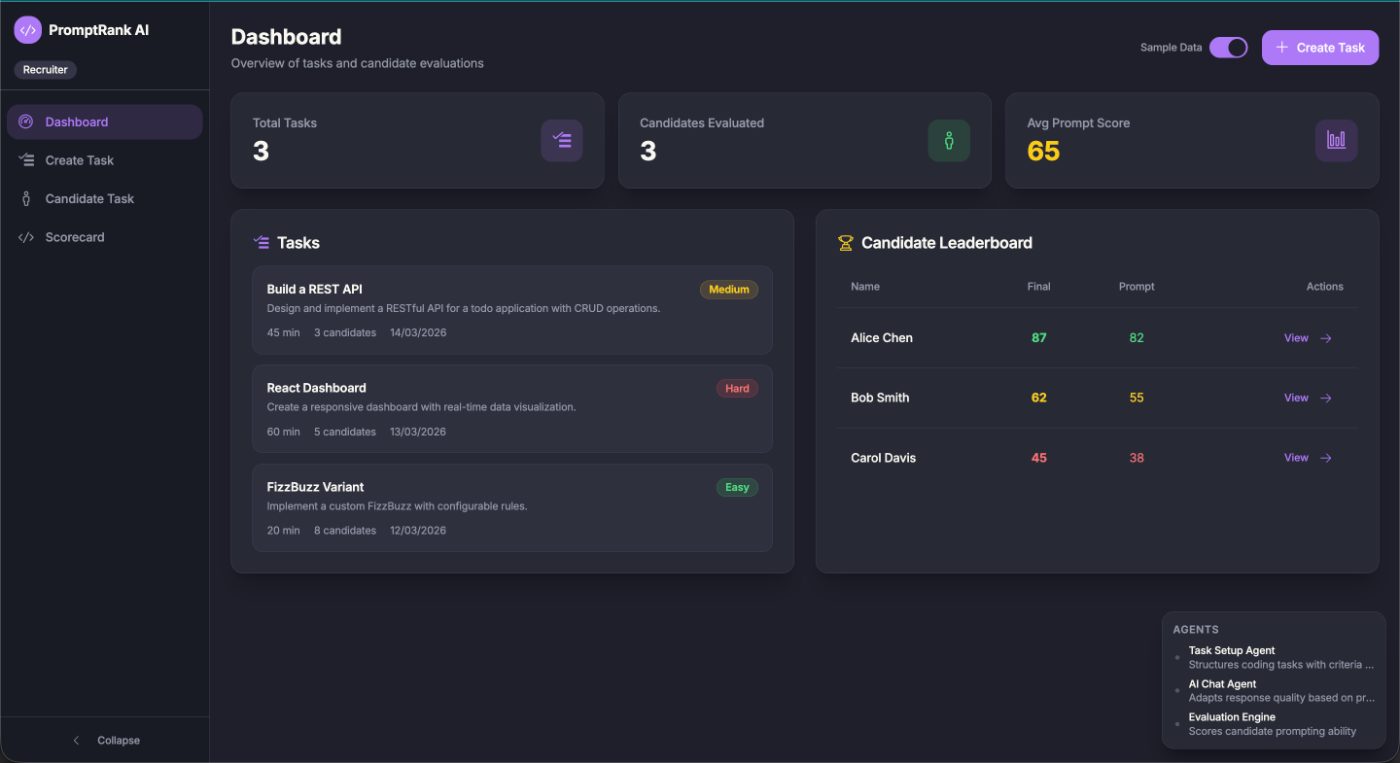Click the Recruiter role badge
The image size is (1400, 763).
(x=45, y=70)
